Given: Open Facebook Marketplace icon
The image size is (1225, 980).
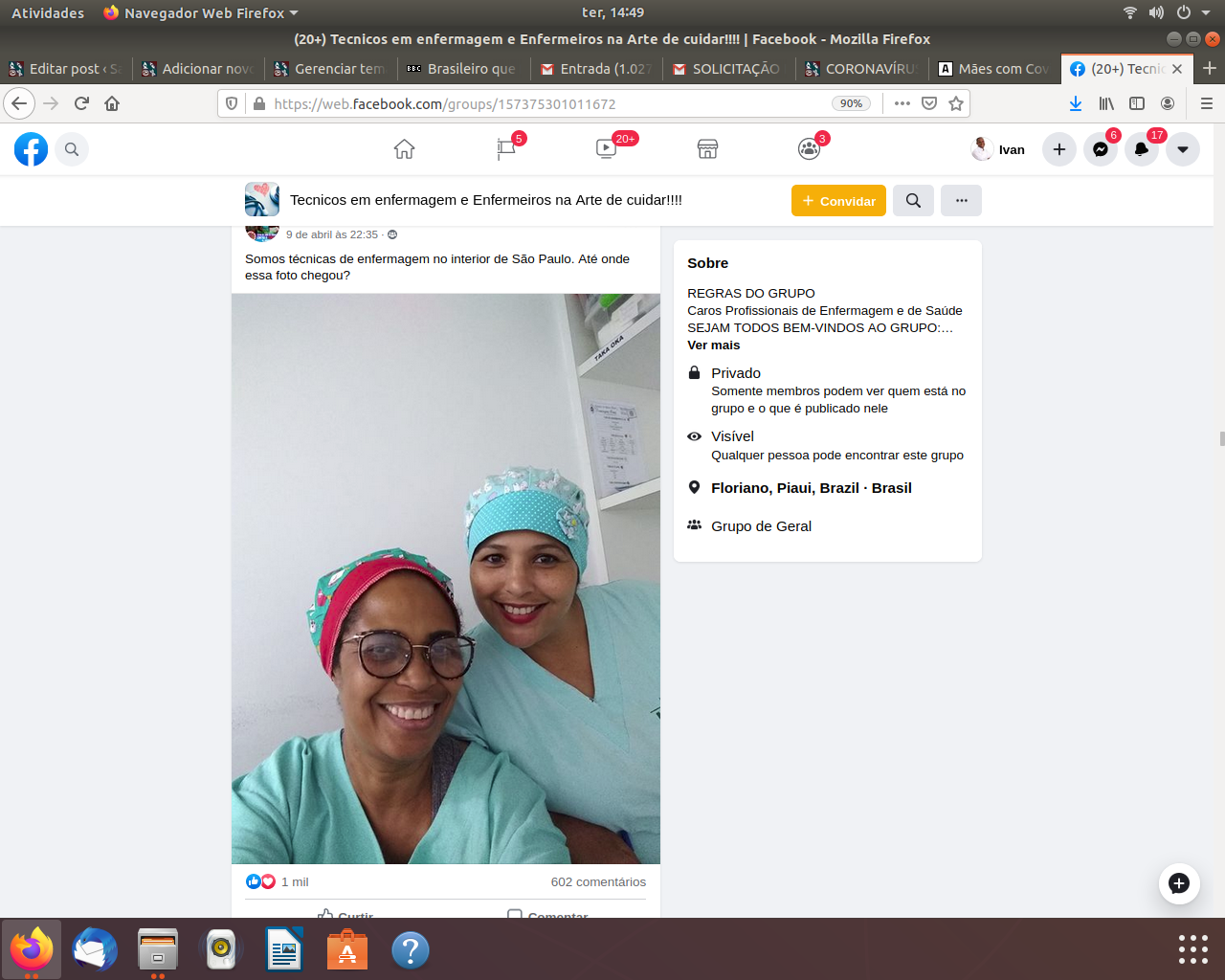Looking at the screenshot, I should 707,149.
